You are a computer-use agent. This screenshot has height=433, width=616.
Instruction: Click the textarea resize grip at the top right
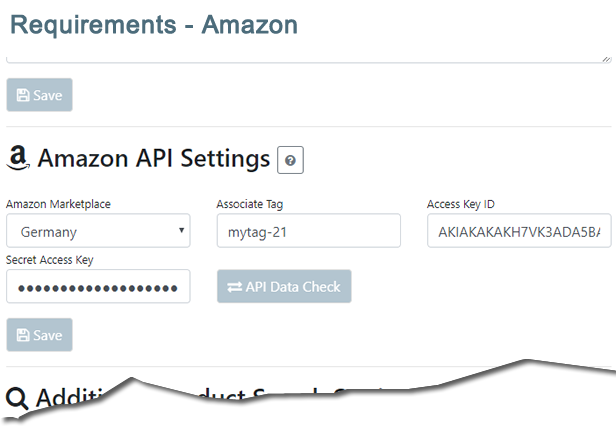607,59
